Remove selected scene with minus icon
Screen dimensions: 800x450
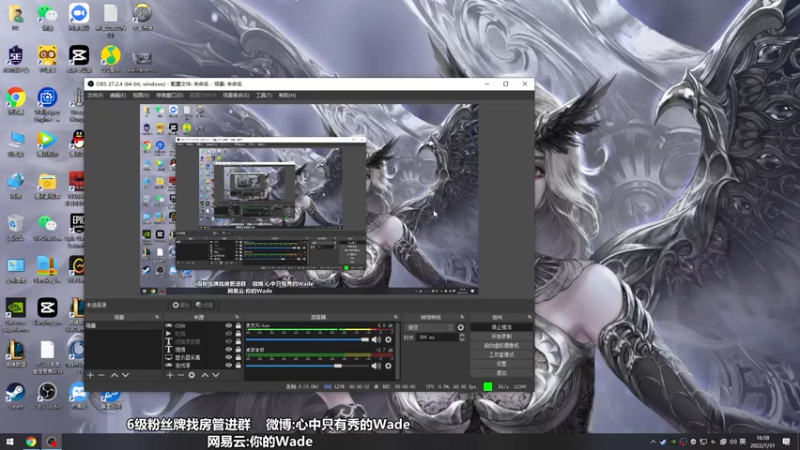pos(101,375)
